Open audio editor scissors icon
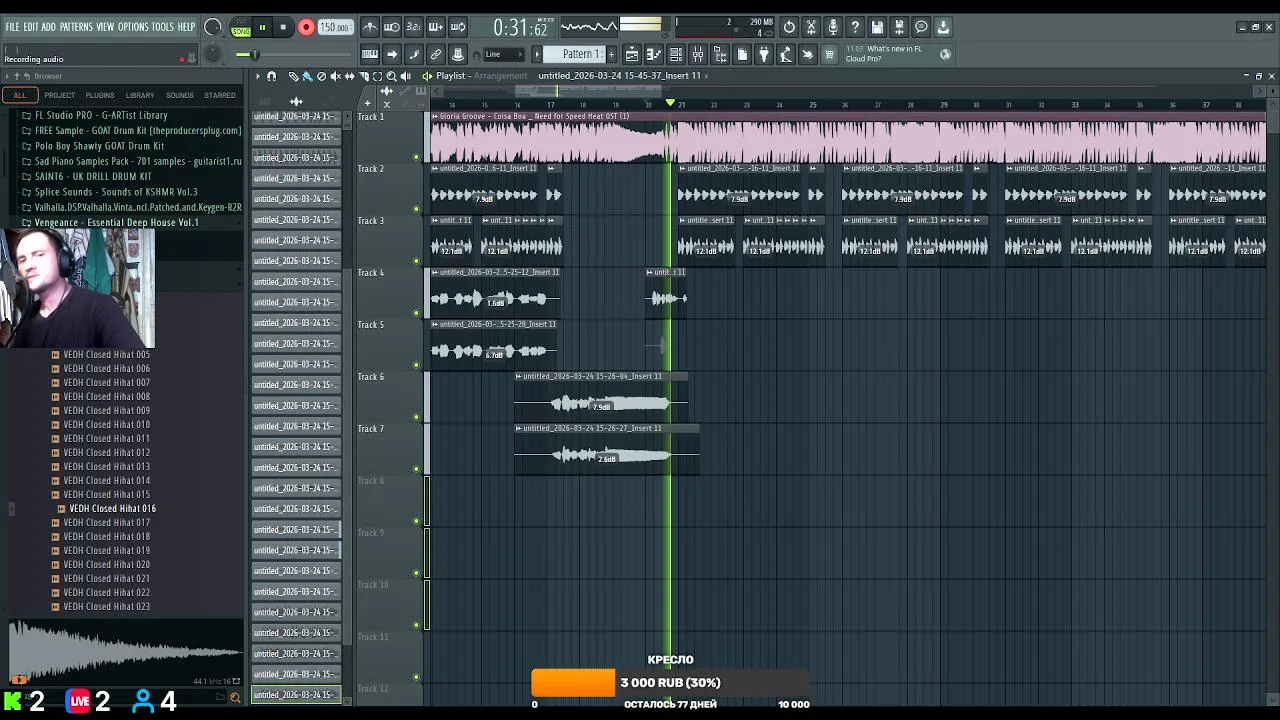Image resolution: width=1280 pixels, height=720 pixels. pos(810,27)
